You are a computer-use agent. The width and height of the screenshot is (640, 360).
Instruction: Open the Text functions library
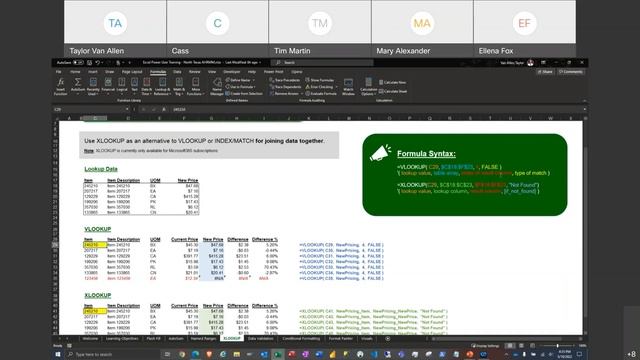(134, 86)
